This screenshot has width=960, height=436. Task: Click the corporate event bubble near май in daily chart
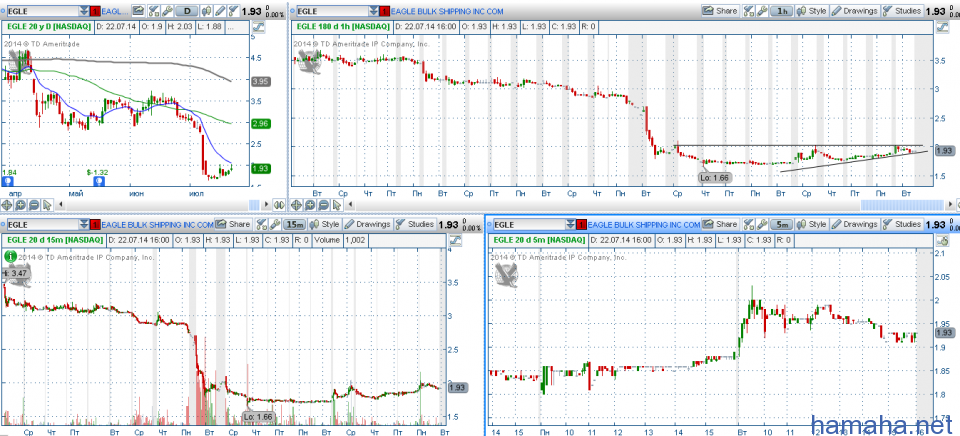(x=97, y=182)
